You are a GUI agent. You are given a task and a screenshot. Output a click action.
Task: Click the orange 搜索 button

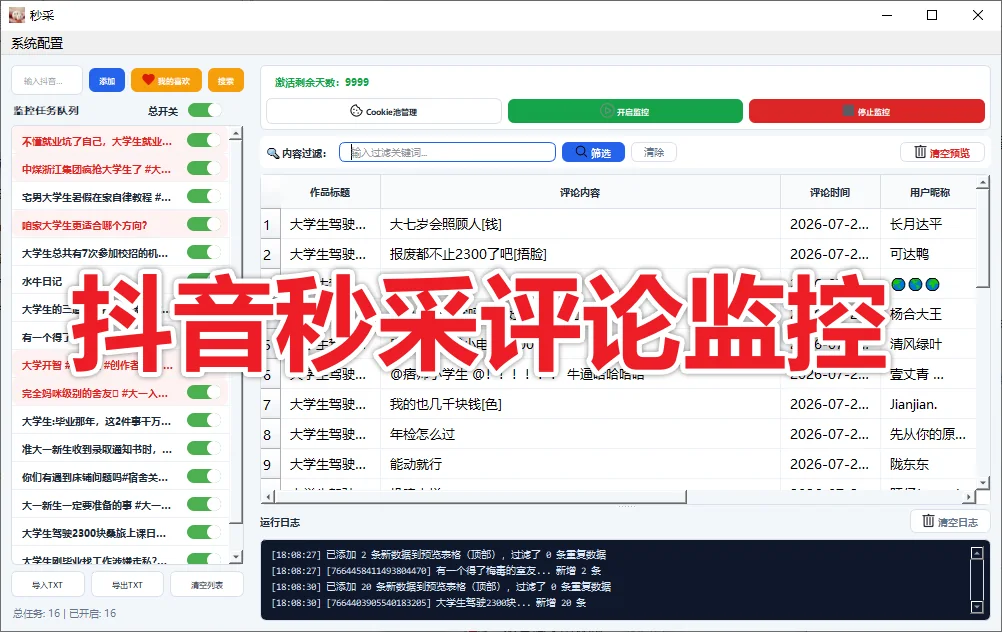[226, 81]
